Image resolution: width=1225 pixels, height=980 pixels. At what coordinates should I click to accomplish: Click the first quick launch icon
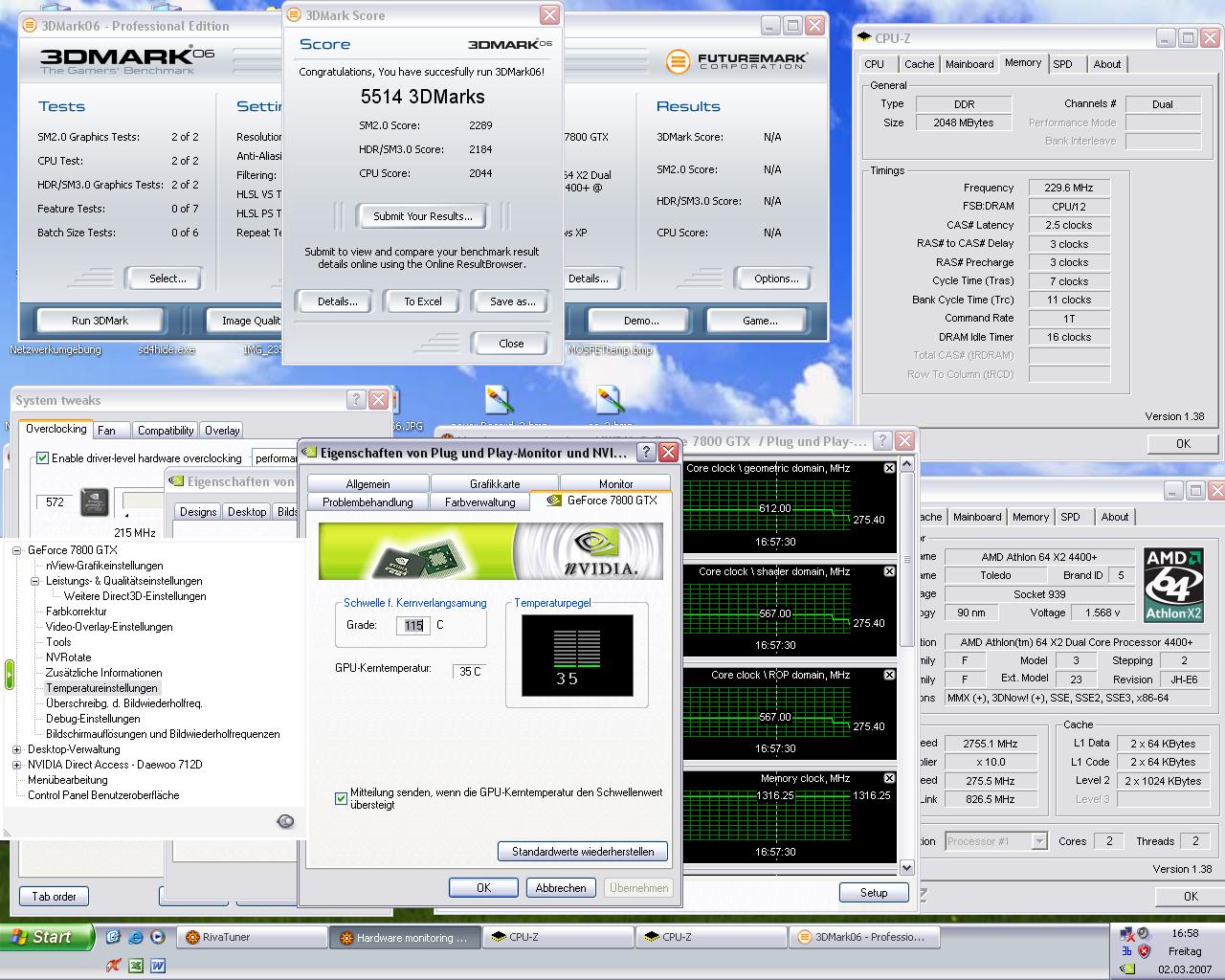[113, 937]
